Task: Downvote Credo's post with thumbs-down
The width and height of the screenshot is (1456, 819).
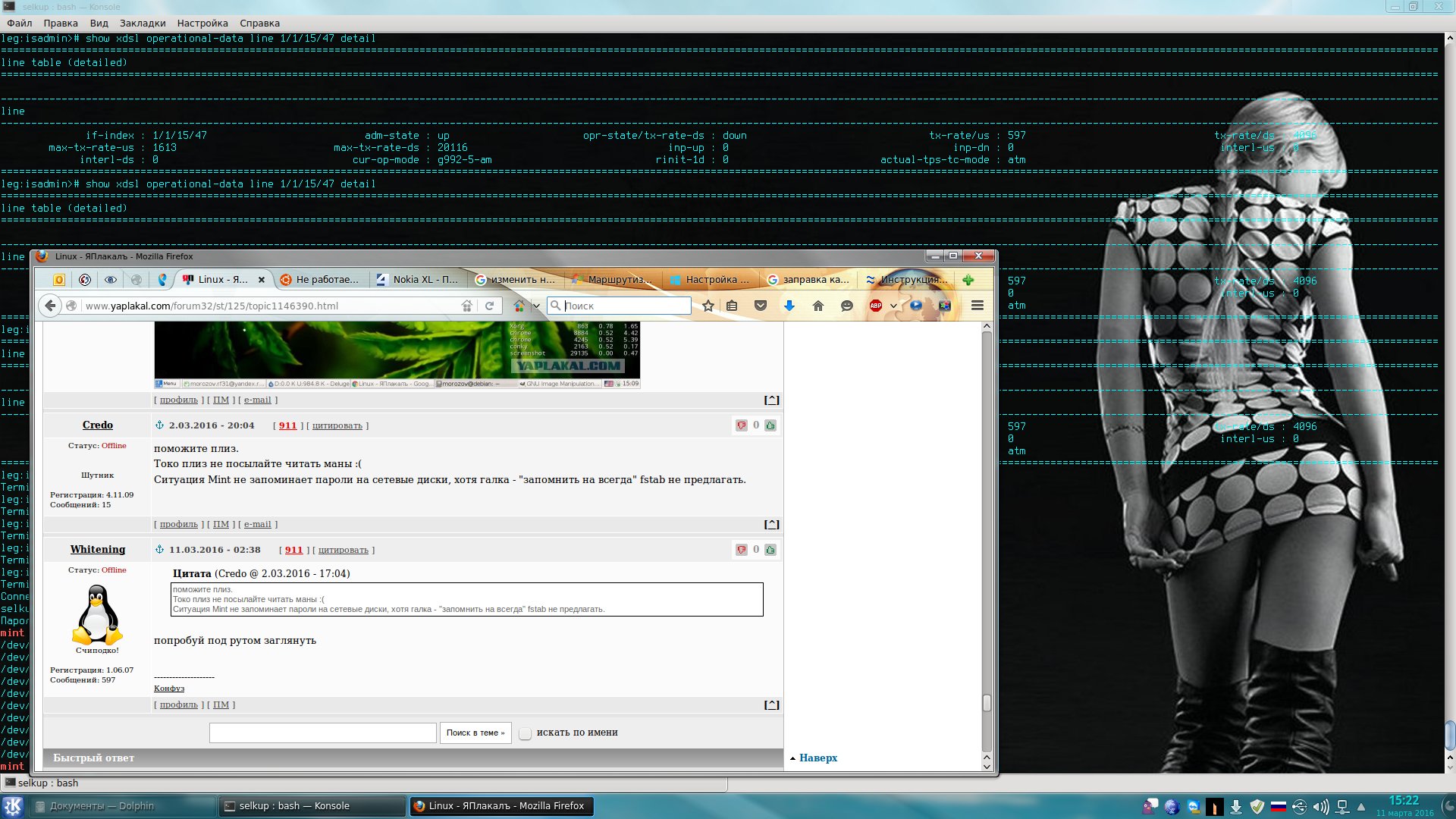Action: coord(742,425)
